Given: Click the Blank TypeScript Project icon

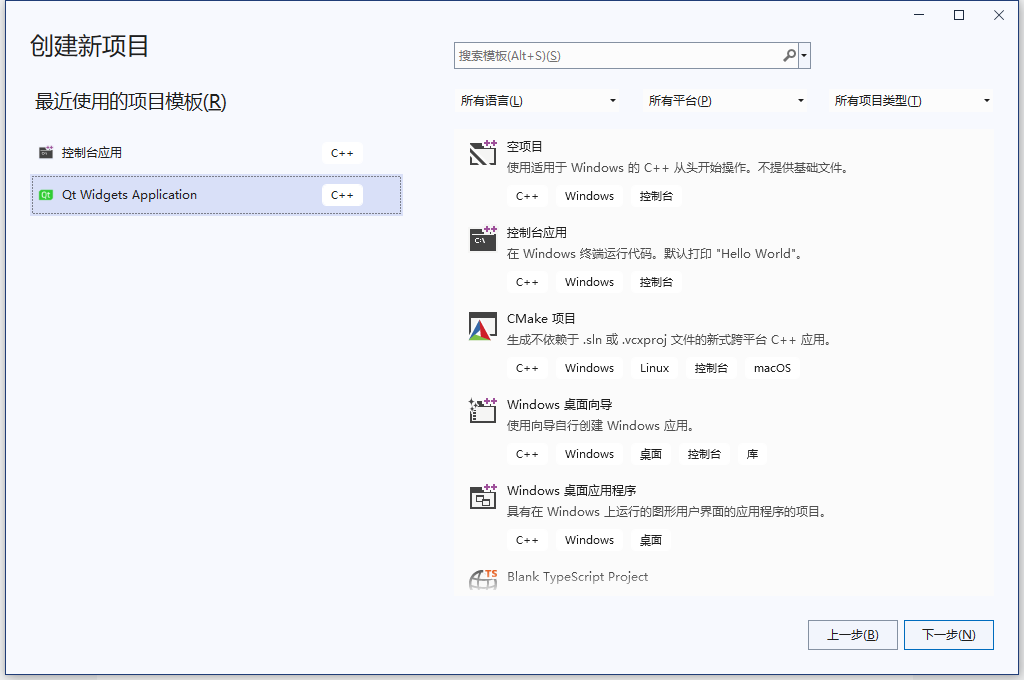Looking at the screenshot, I should click(x=483, y=579).
